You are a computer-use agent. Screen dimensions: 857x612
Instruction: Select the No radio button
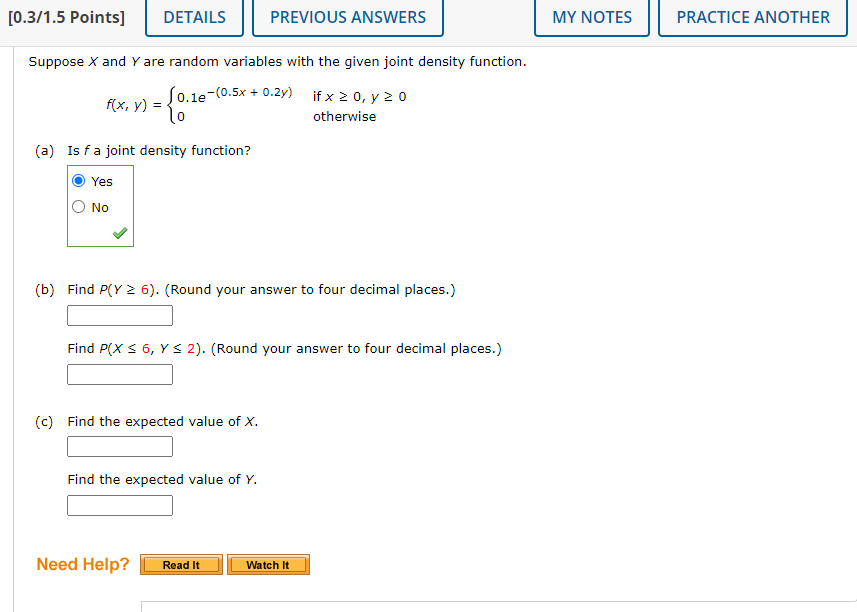(x=79, y=206)
